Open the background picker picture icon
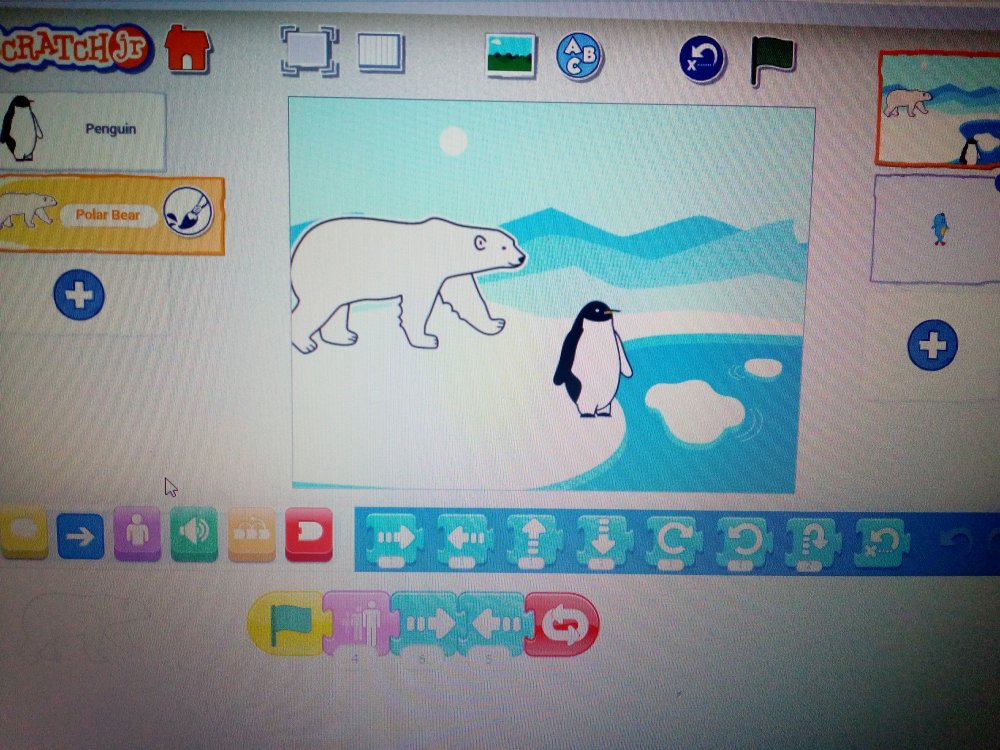 point(510,56)
